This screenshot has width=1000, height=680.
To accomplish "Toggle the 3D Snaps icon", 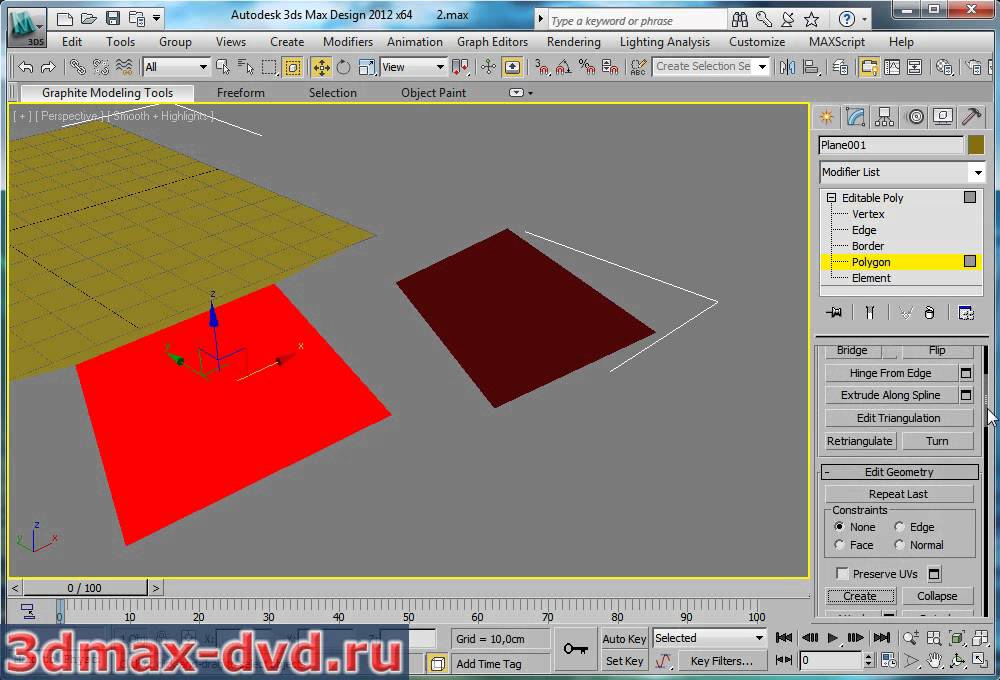I will pyautogui.click(x=542, y=66).
